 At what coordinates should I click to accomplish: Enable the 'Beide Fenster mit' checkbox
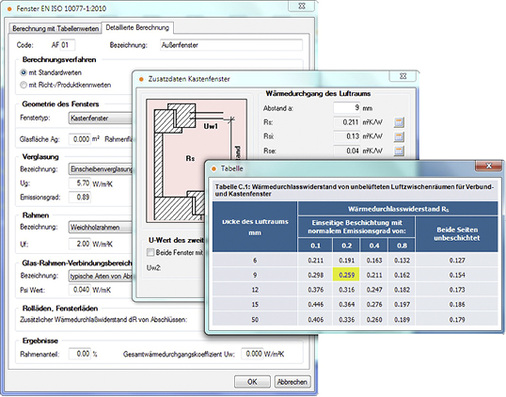tap(151, 252)
